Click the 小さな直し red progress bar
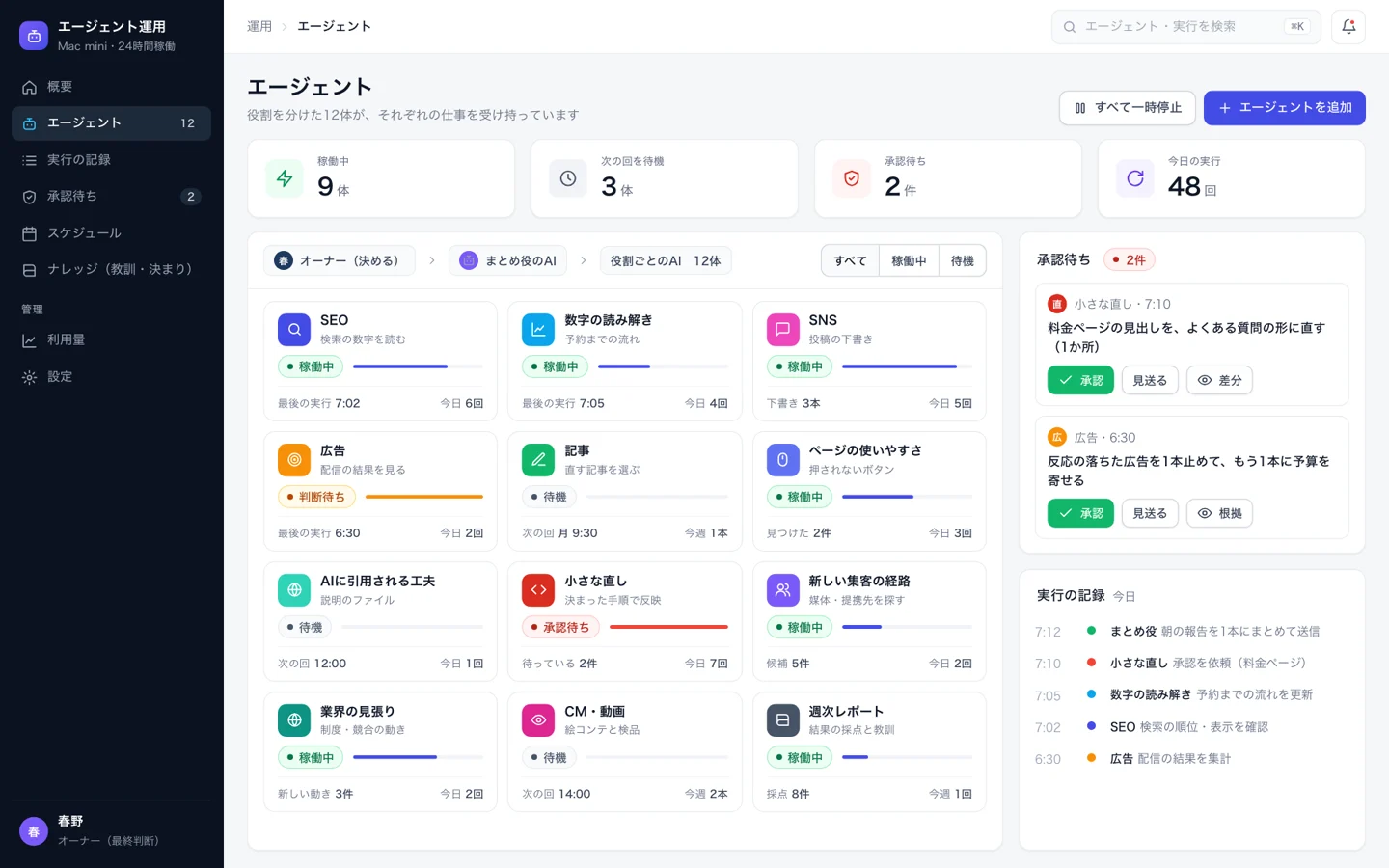Viewport: 1389px width, 868px height. [668, 627]
